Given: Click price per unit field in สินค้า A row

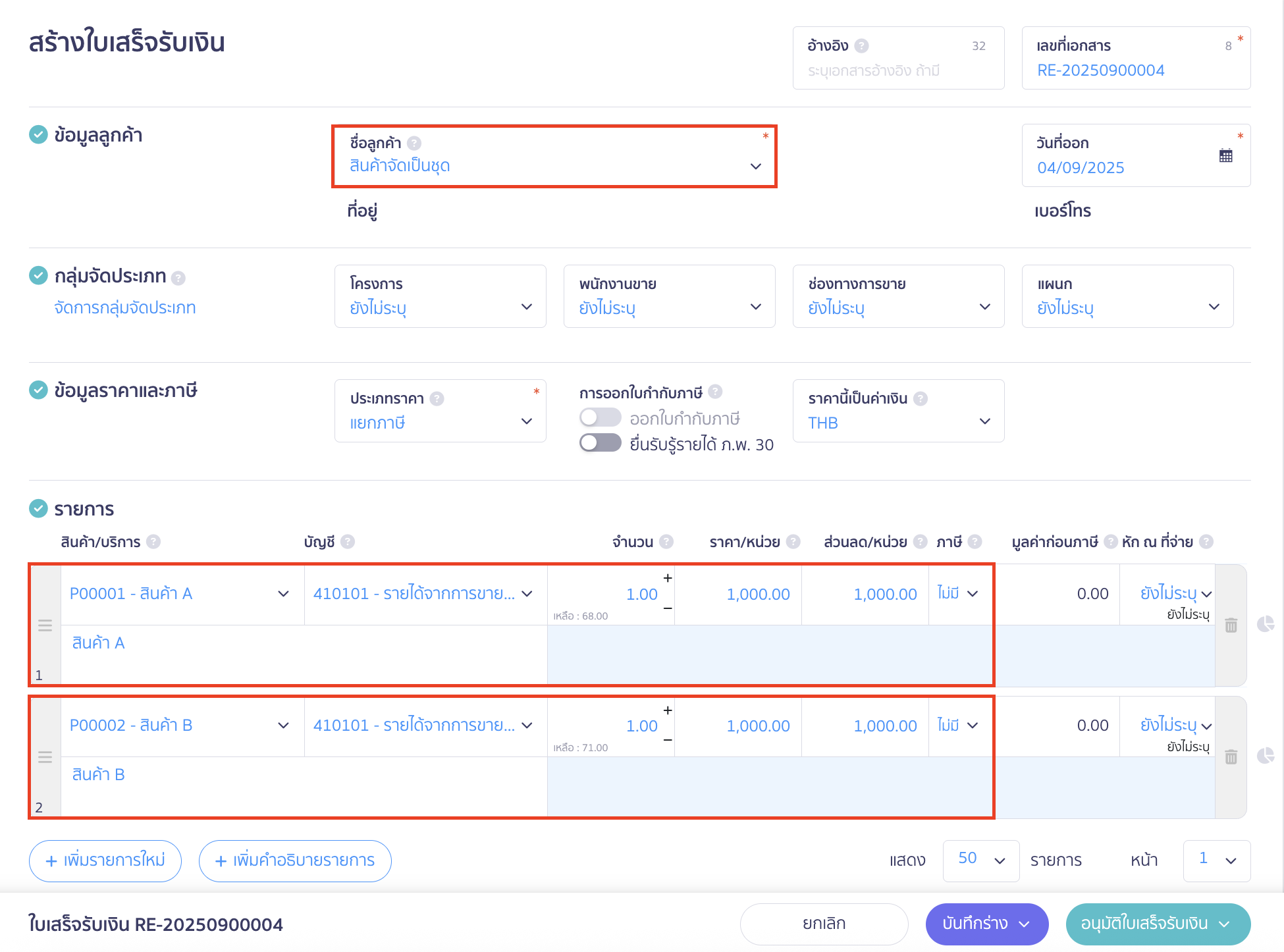Looking at the screenshot, I should 738,594.
